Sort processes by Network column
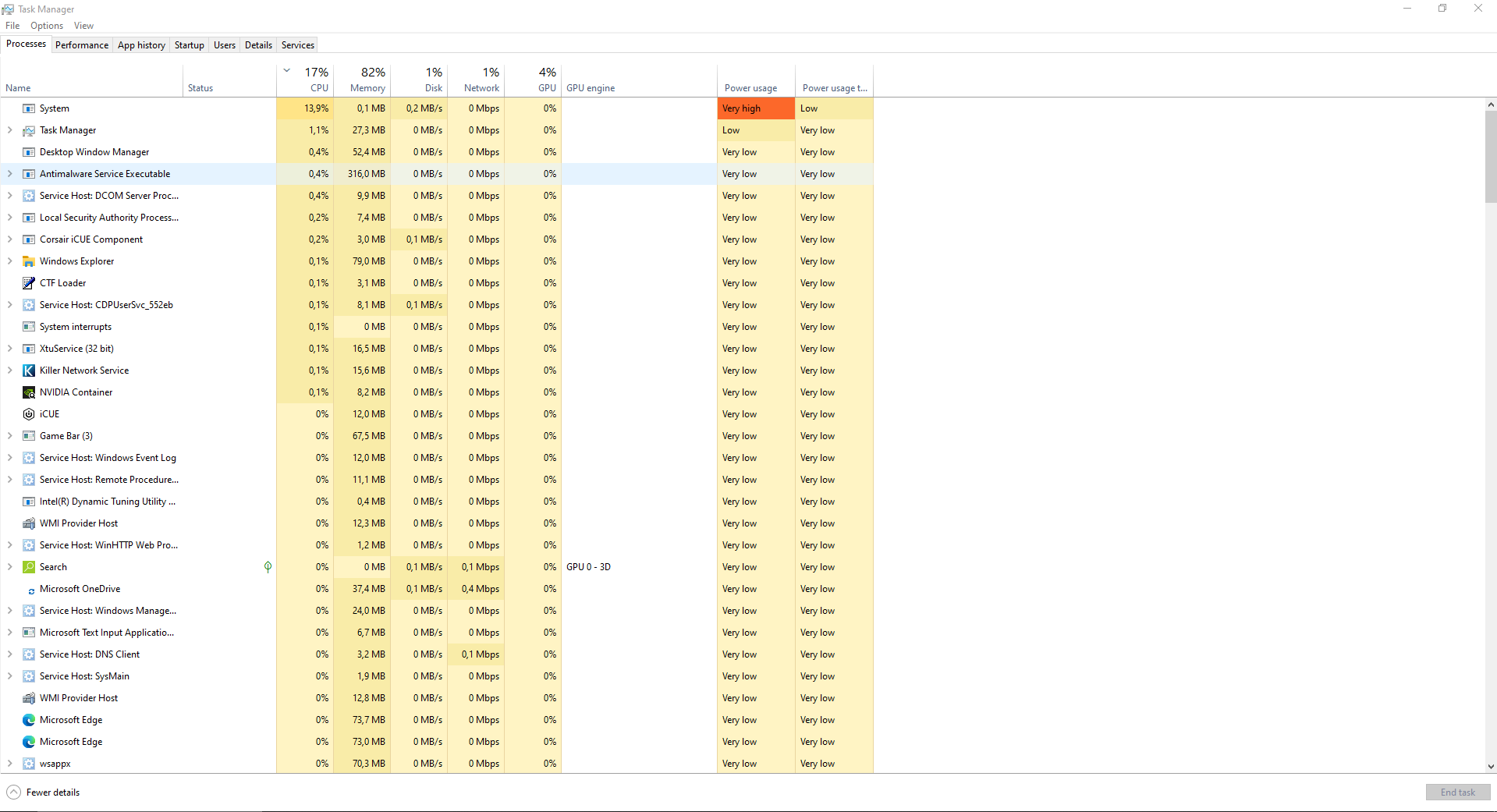 point(476,80)
